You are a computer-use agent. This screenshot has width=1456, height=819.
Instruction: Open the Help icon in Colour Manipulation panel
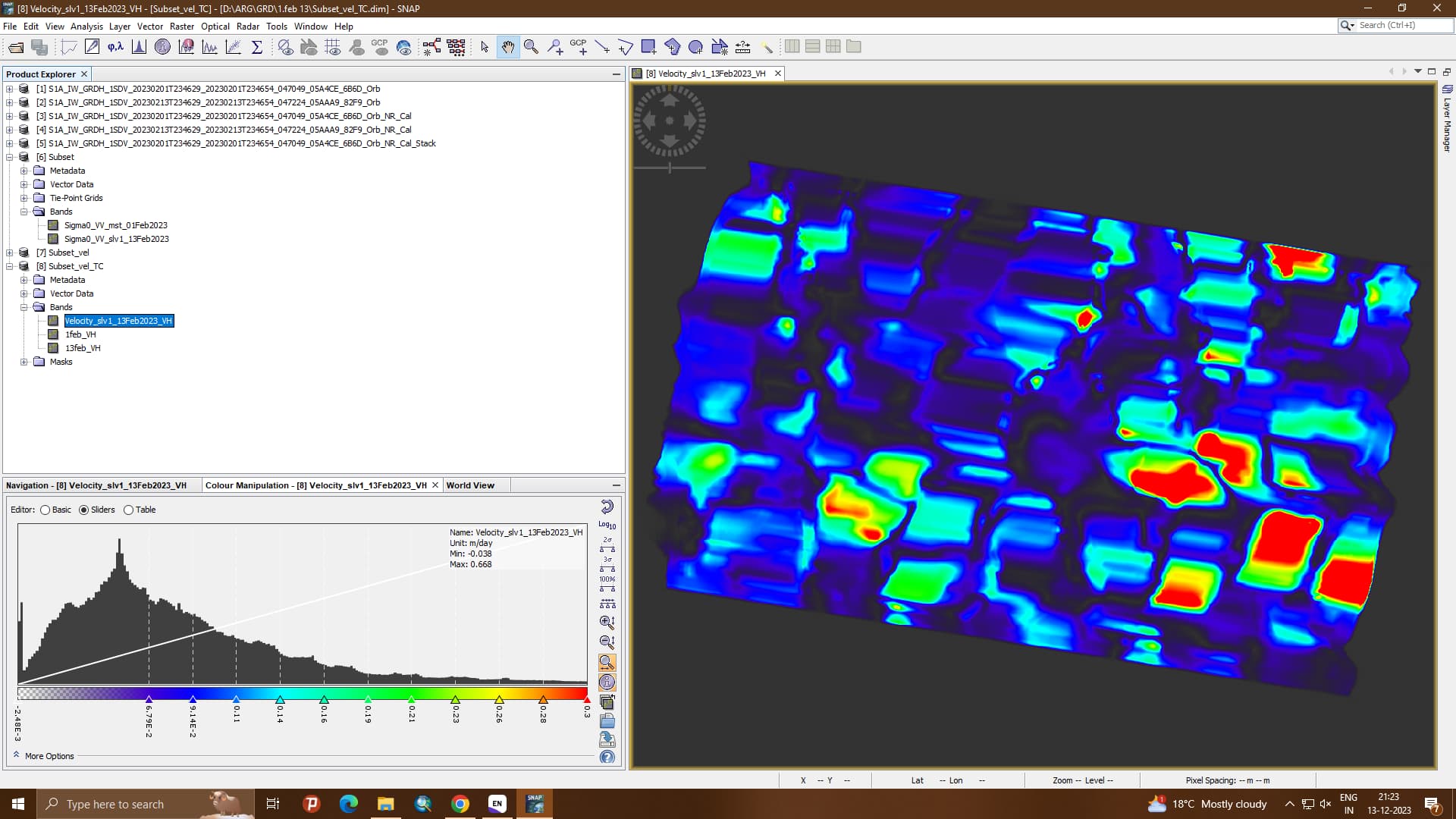click(607, 757)
